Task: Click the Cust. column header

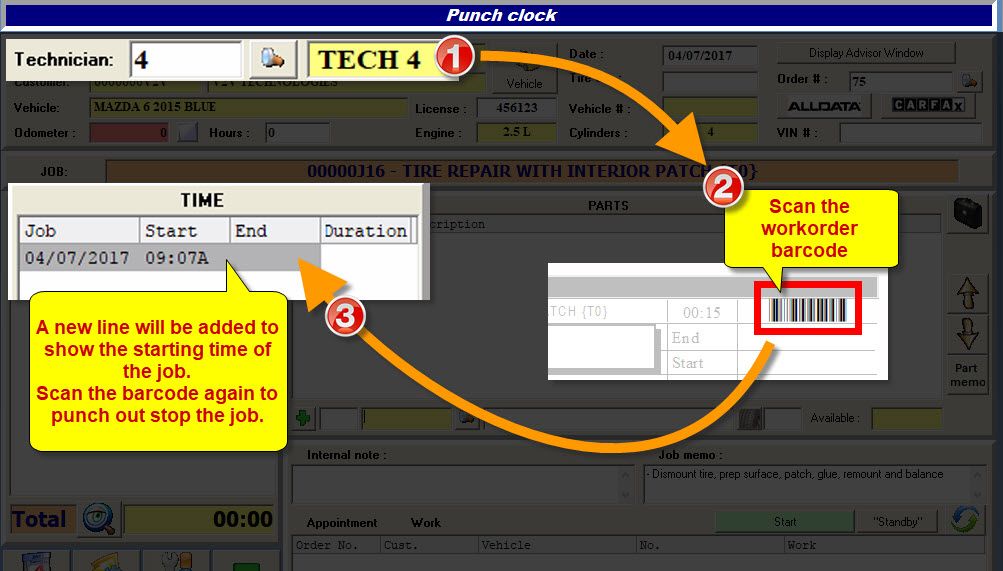Action: point(429,545)
